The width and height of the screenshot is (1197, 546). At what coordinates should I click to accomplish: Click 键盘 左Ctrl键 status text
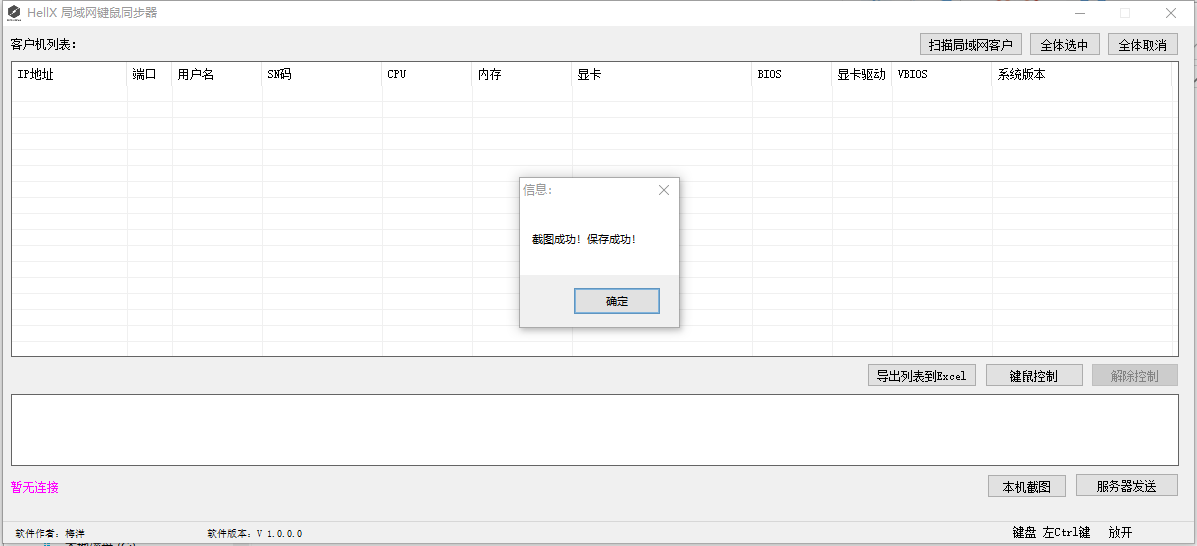1051,532
